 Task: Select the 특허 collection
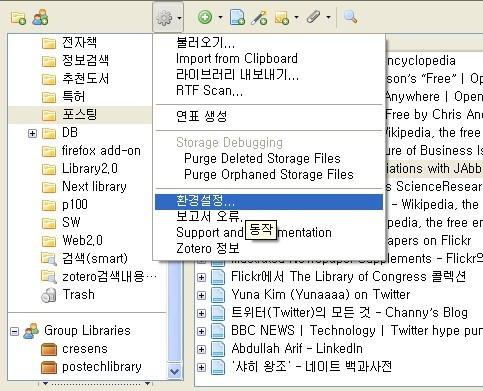73,96
